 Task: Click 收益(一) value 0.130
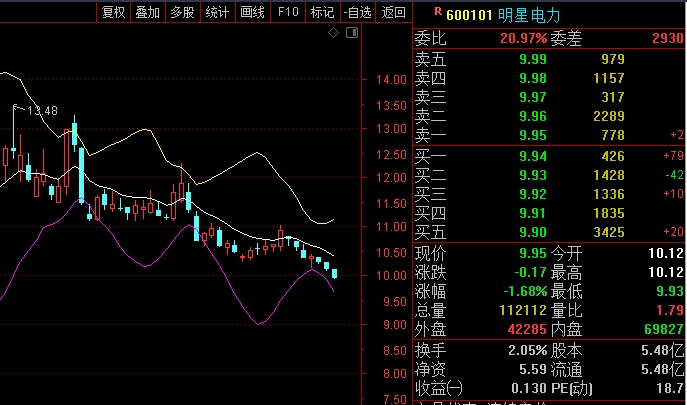pos(529,388)
